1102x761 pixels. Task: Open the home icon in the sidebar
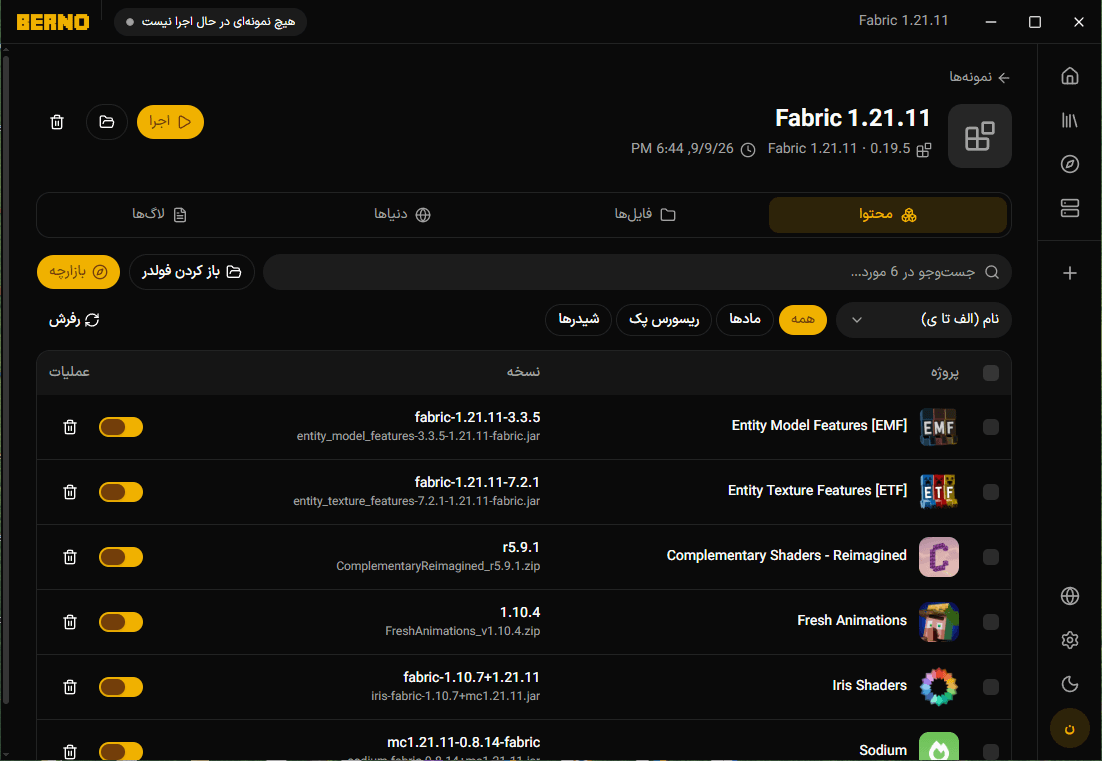click(x=1069, y=76)
